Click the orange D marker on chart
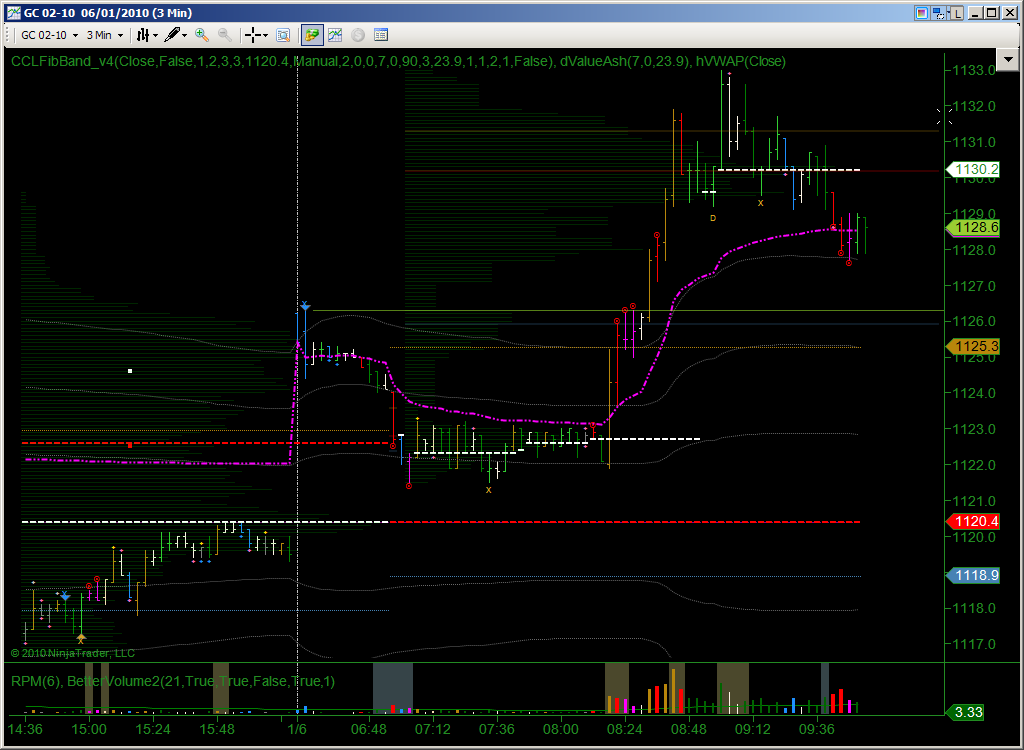 point(713,218)
